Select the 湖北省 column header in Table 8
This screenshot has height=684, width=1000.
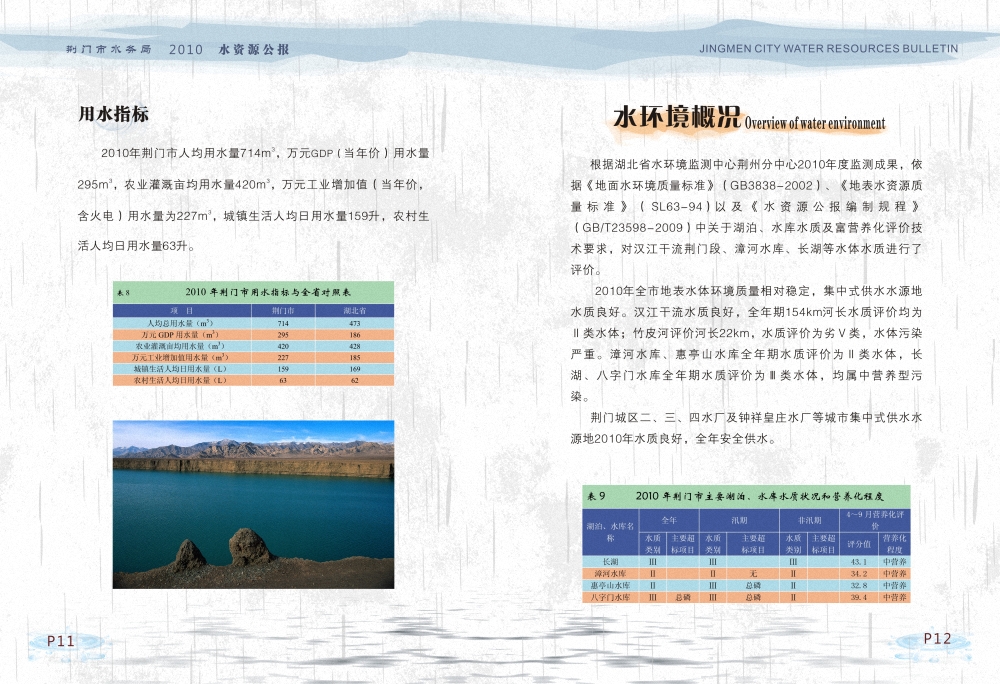pyautogui.click(x=354, y=311)
